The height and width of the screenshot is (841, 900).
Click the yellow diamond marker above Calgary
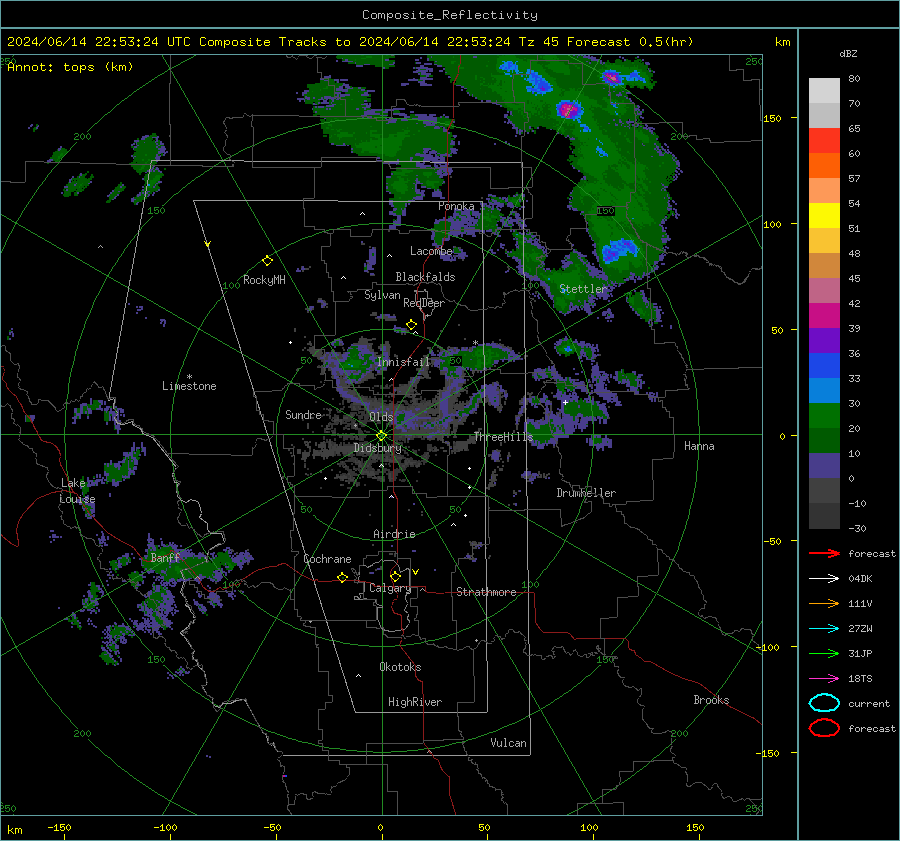(395, 576)
